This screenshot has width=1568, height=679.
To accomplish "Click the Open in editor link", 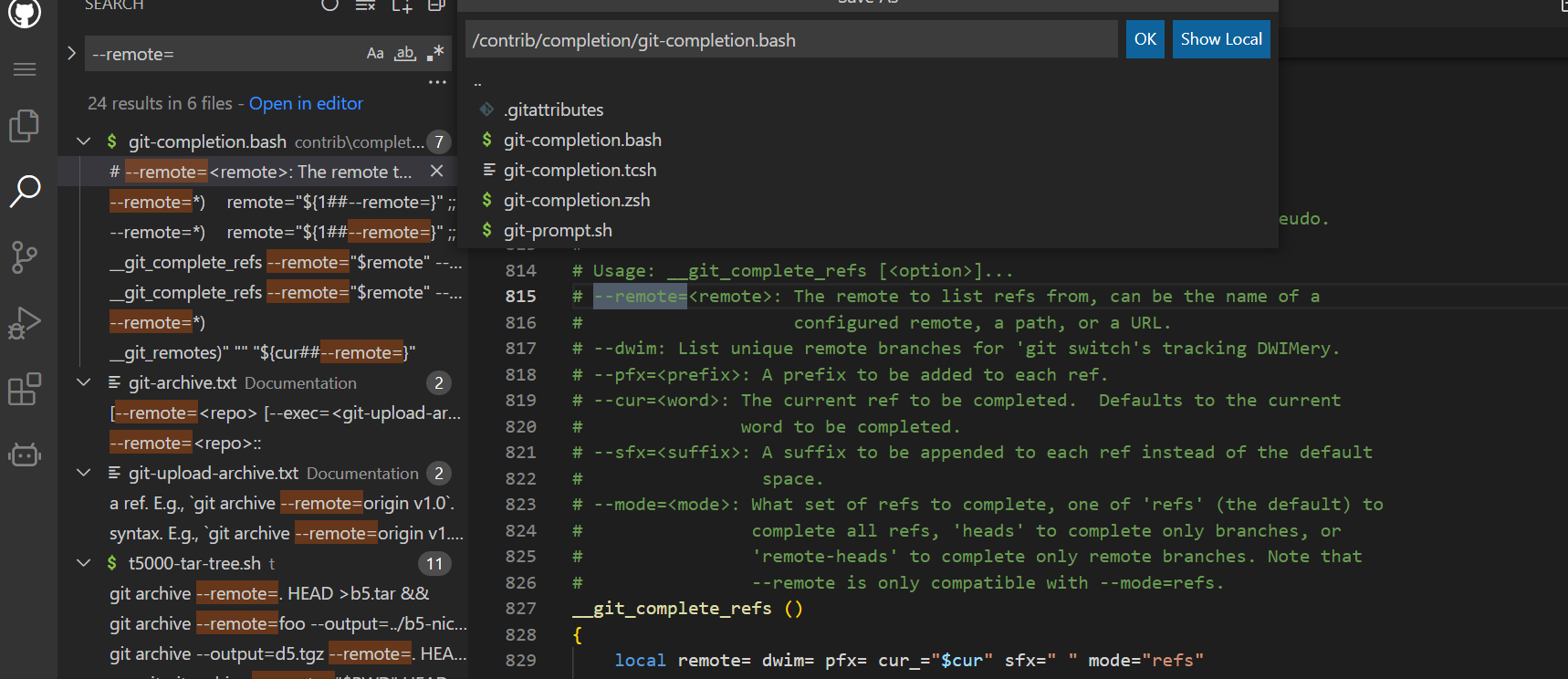I will pyautogui.click(x=306, y=103).
